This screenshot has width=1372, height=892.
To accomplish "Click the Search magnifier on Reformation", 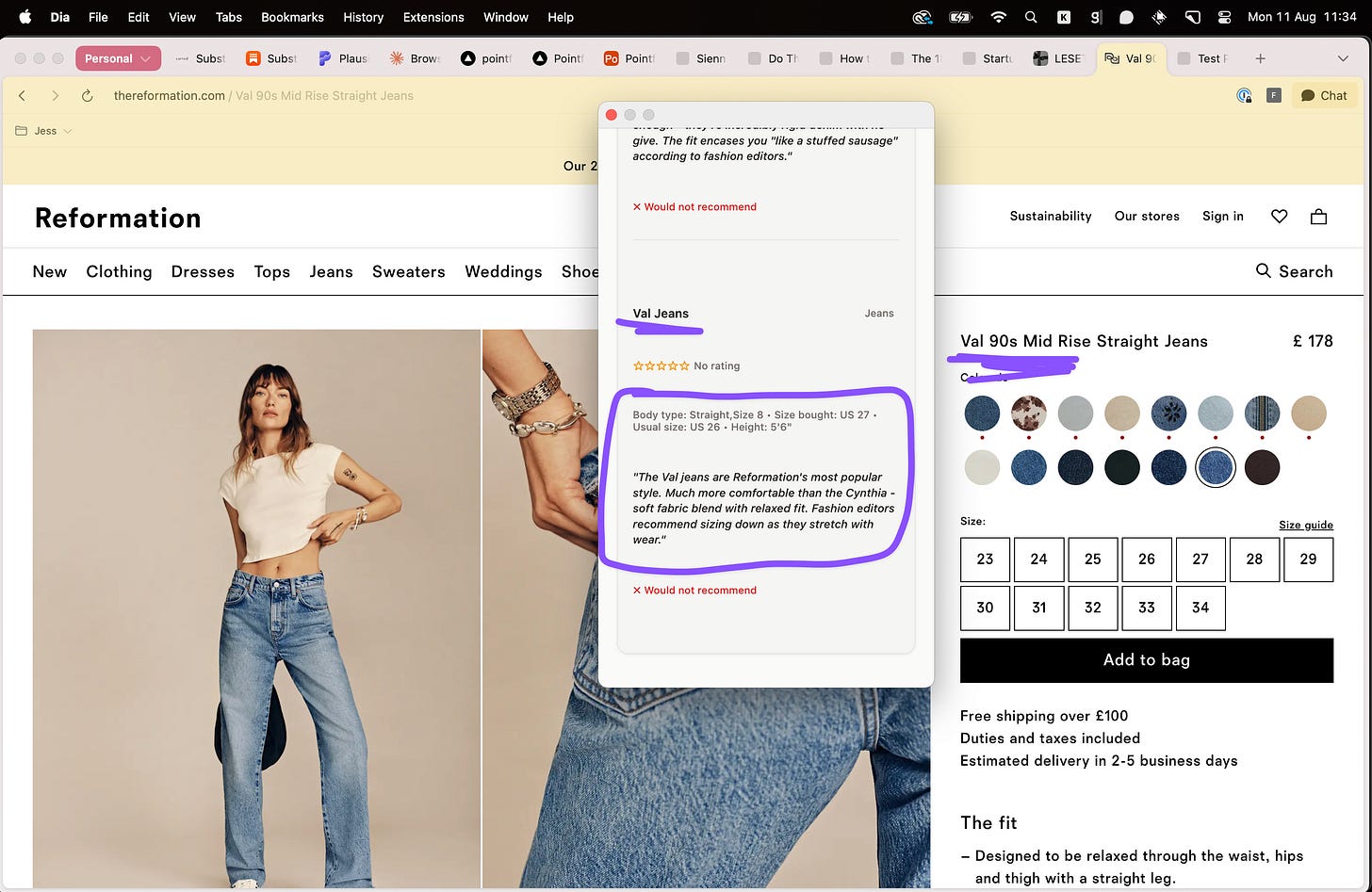I will 1263,271.
